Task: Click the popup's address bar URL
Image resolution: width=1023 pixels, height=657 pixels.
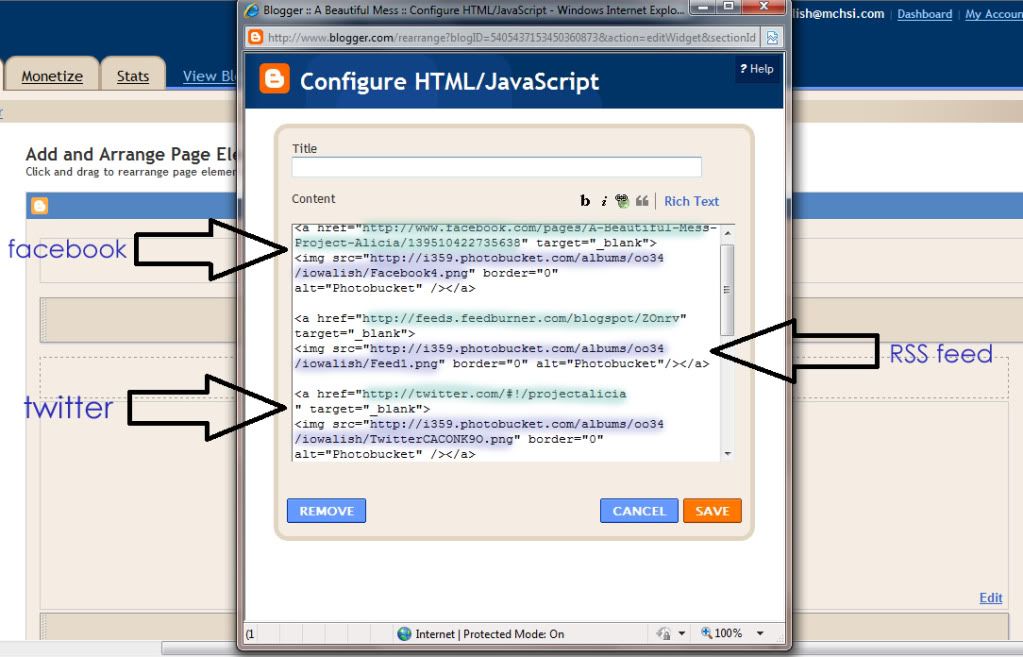Action: point(512,37)
